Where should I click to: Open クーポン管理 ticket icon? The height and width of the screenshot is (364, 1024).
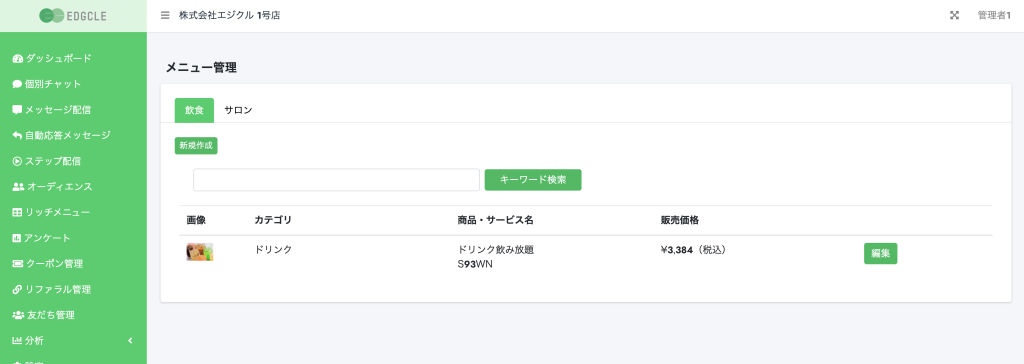click(18, 264)
